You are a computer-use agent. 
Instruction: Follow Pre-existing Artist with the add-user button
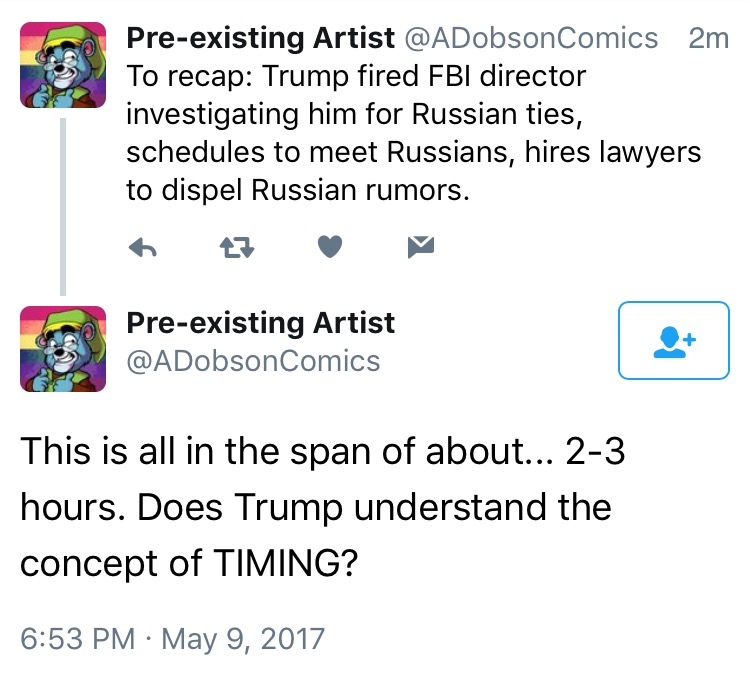673,341
